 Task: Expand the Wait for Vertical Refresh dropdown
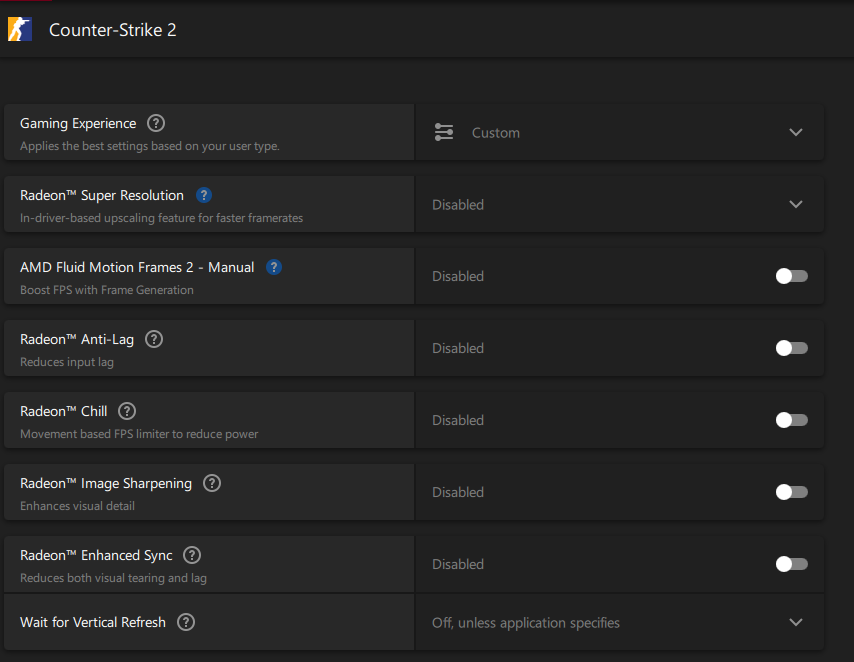[796, 622]
